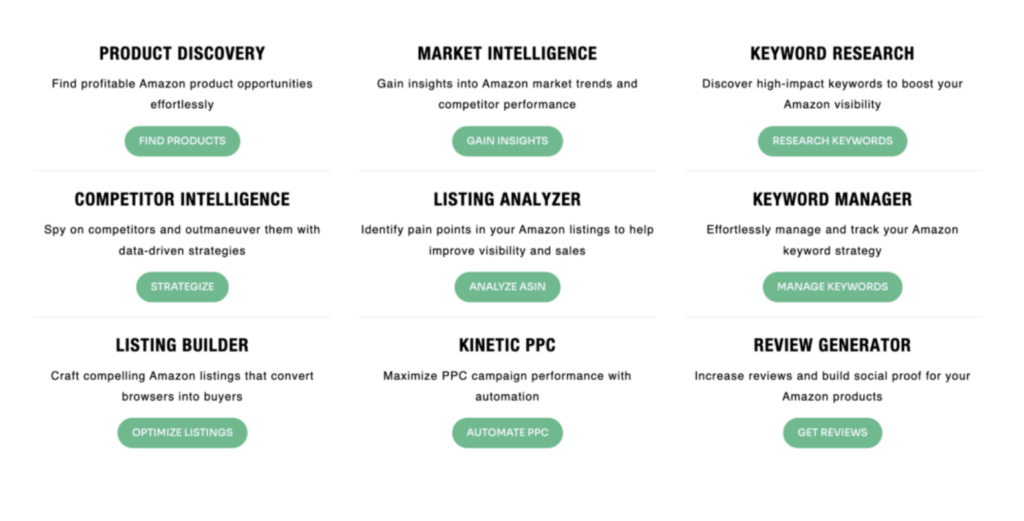The width and height of the screenshot is (1024, 521).
Task: Click the Keyword Research heading
Action: 832,54
